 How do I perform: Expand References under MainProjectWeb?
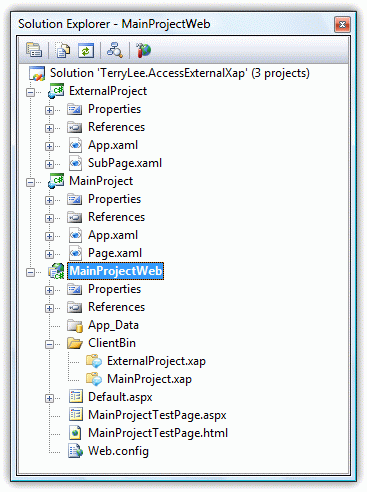pos(49,308)
